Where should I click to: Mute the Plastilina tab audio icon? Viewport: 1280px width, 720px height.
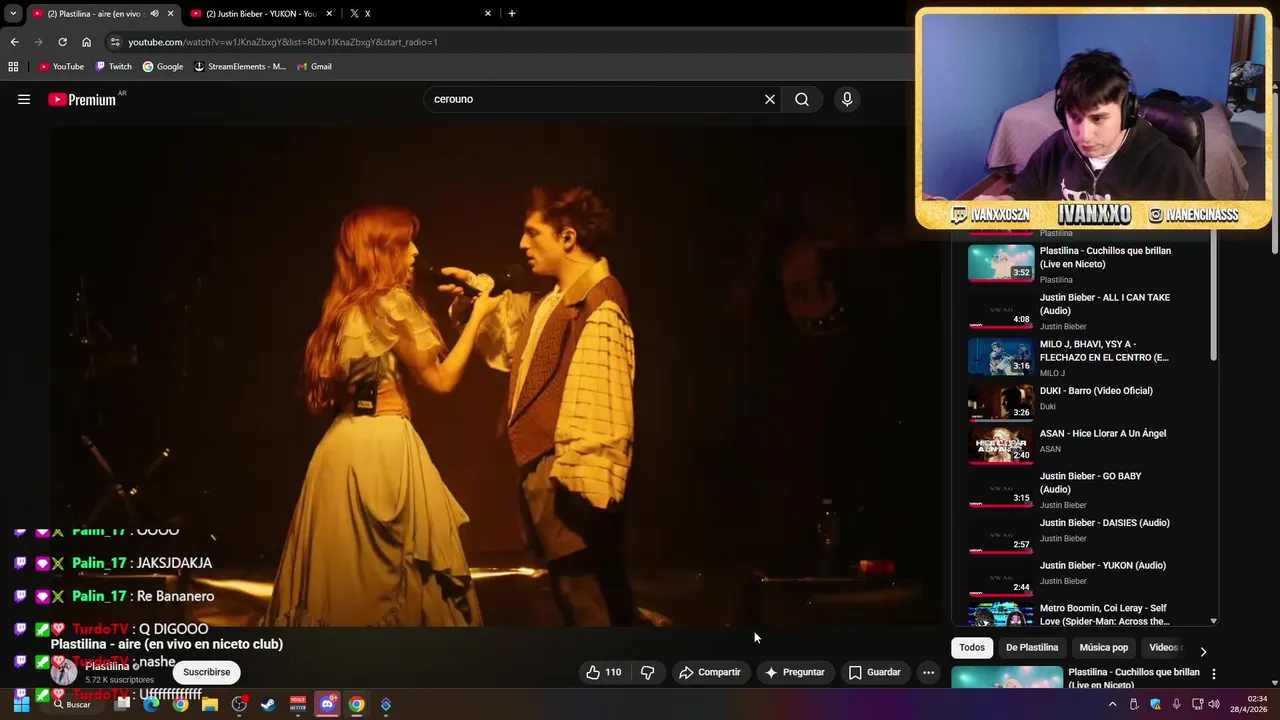(x=154, y=13)
